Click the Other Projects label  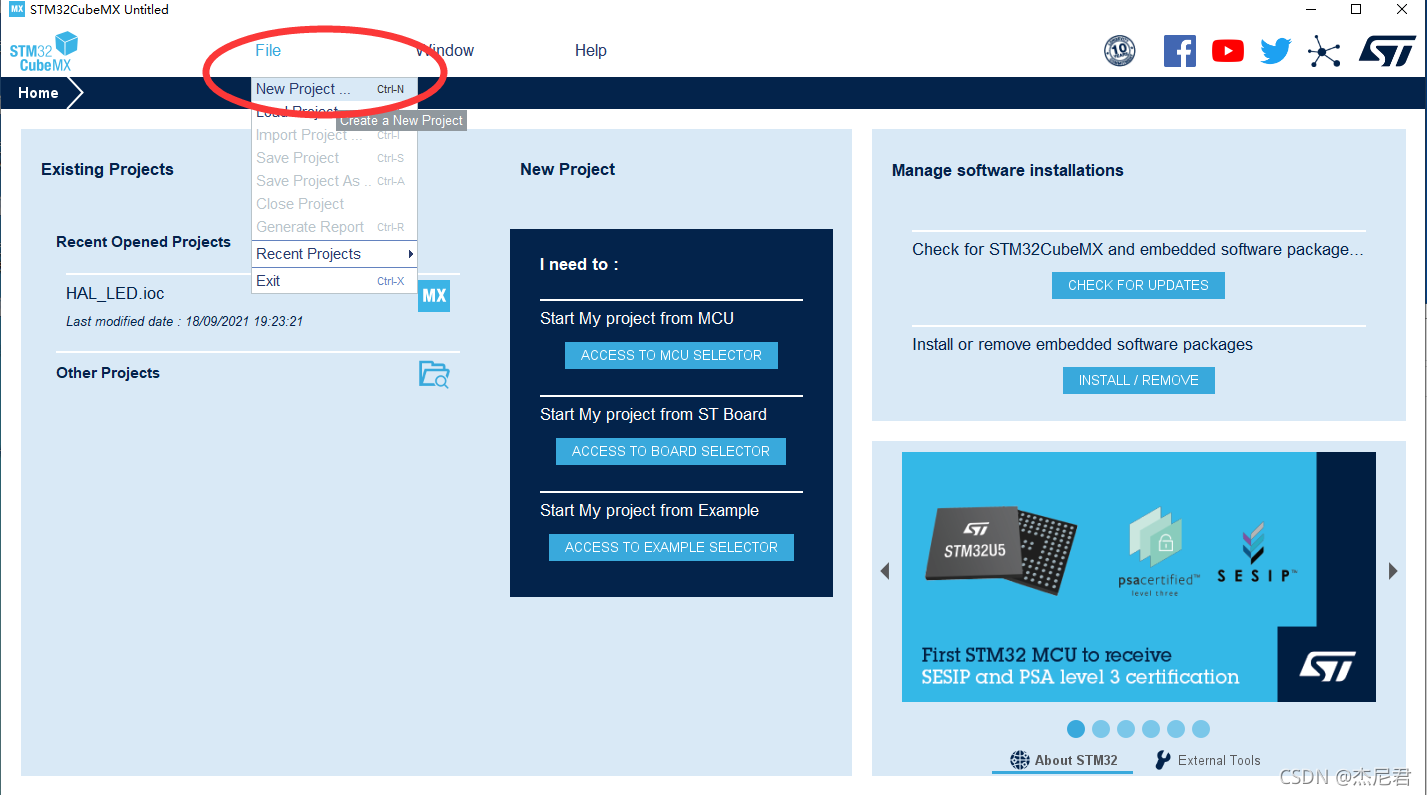click(x=108, y=373)
